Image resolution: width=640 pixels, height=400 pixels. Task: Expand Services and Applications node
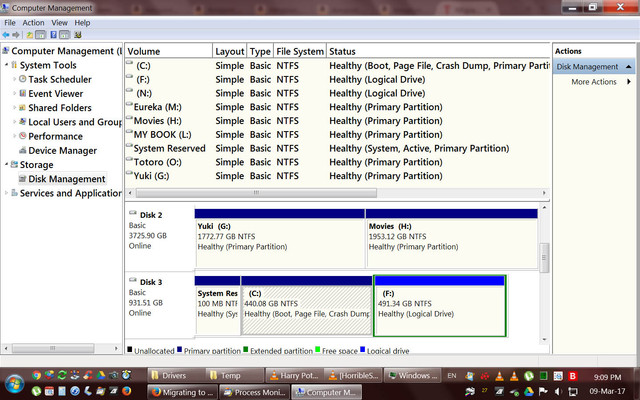(x=7, y=193)
